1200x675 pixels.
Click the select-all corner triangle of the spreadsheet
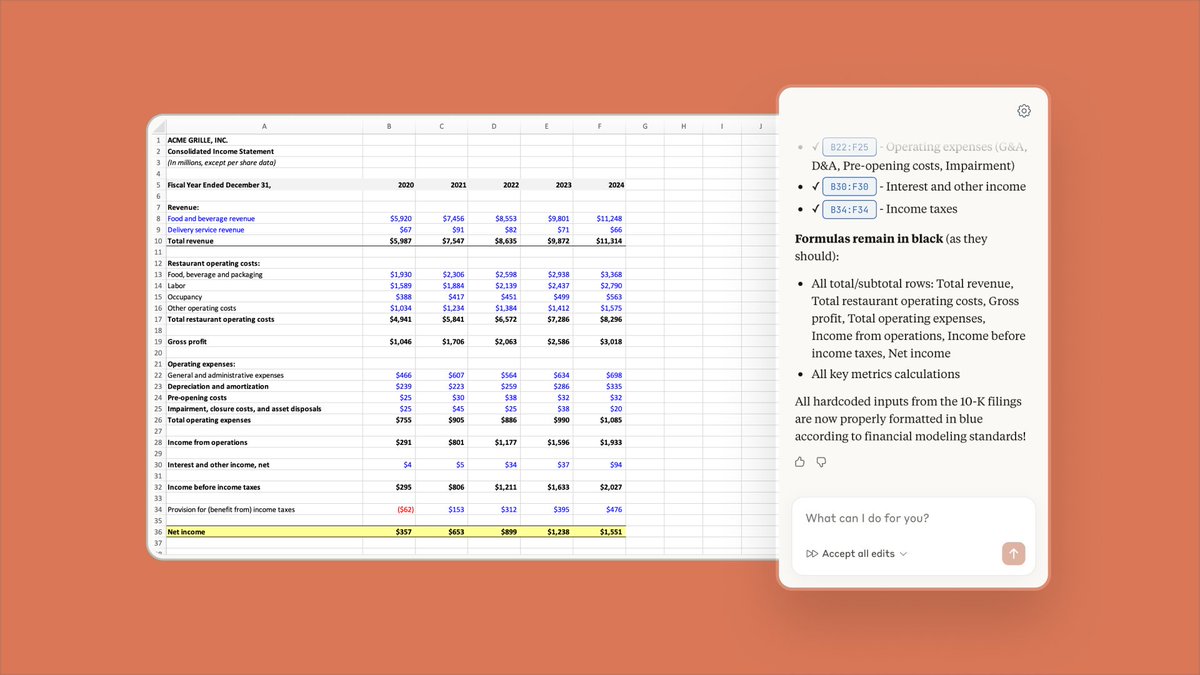tap(158, 126)
